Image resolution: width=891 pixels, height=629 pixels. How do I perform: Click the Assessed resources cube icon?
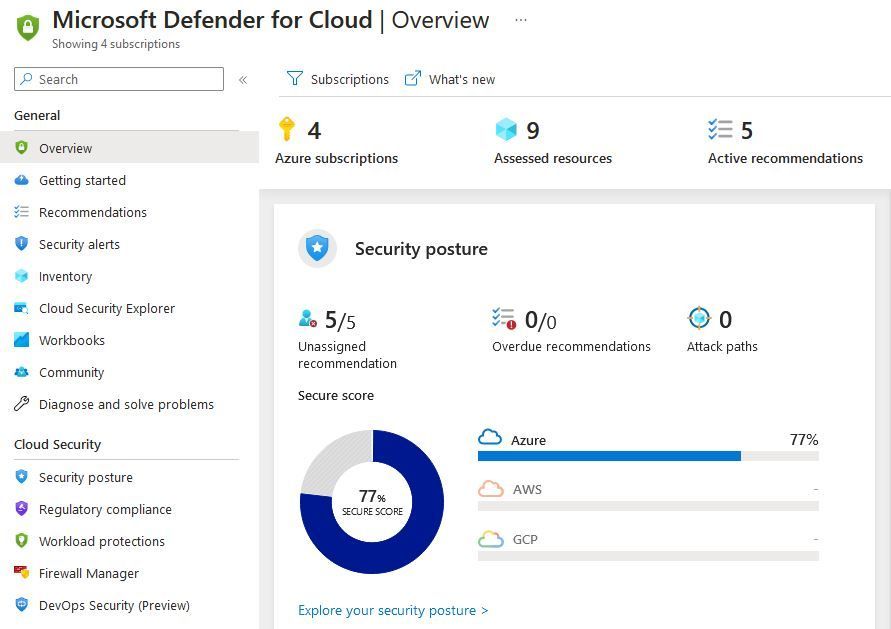506,130
